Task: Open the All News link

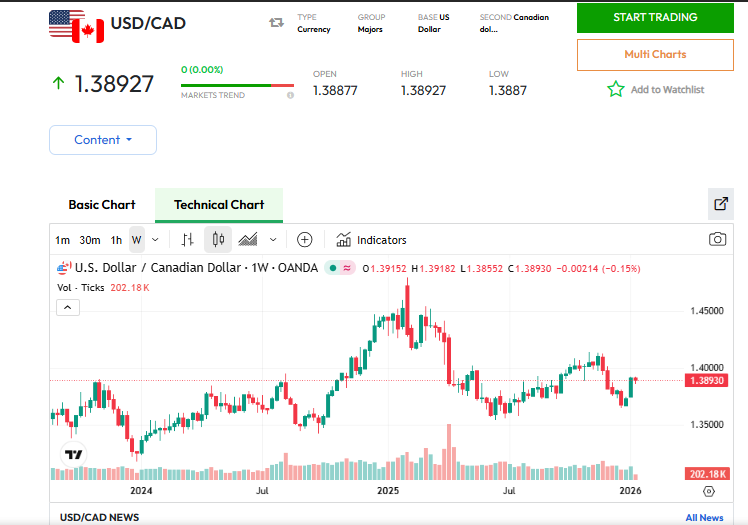Action: pos(704,517)
